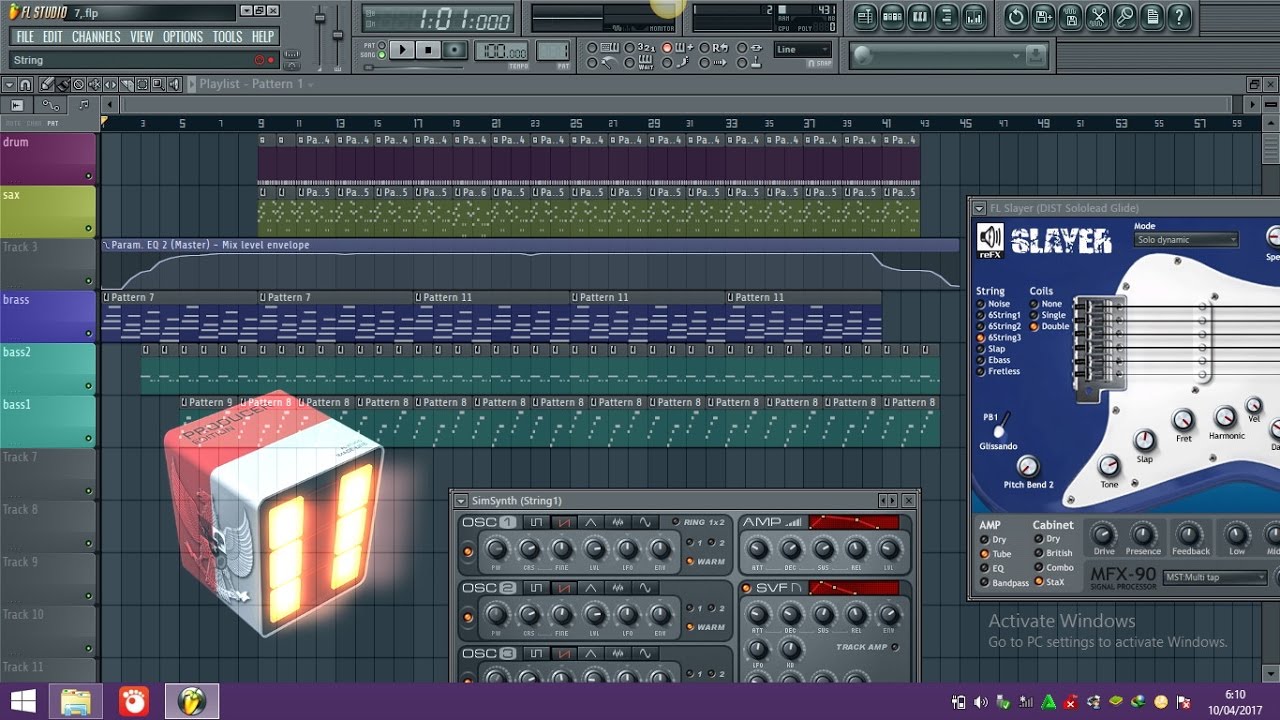Open the FILE menu

[25, 37]
